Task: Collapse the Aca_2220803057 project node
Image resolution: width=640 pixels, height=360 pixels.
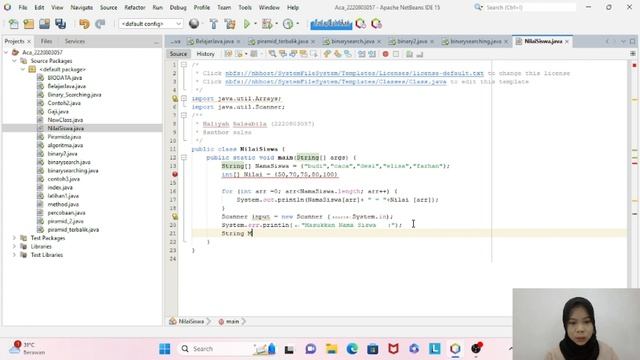Action: (6, 52)
